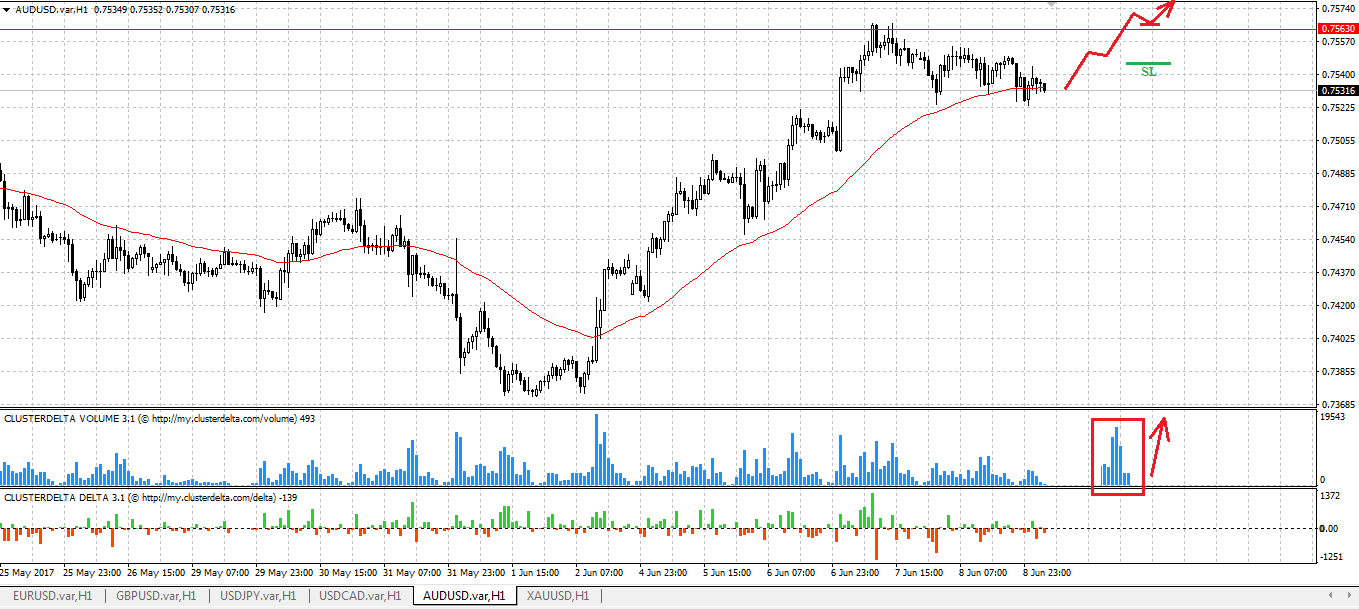Click the 0.75400 price axis label

(1339, 75)
